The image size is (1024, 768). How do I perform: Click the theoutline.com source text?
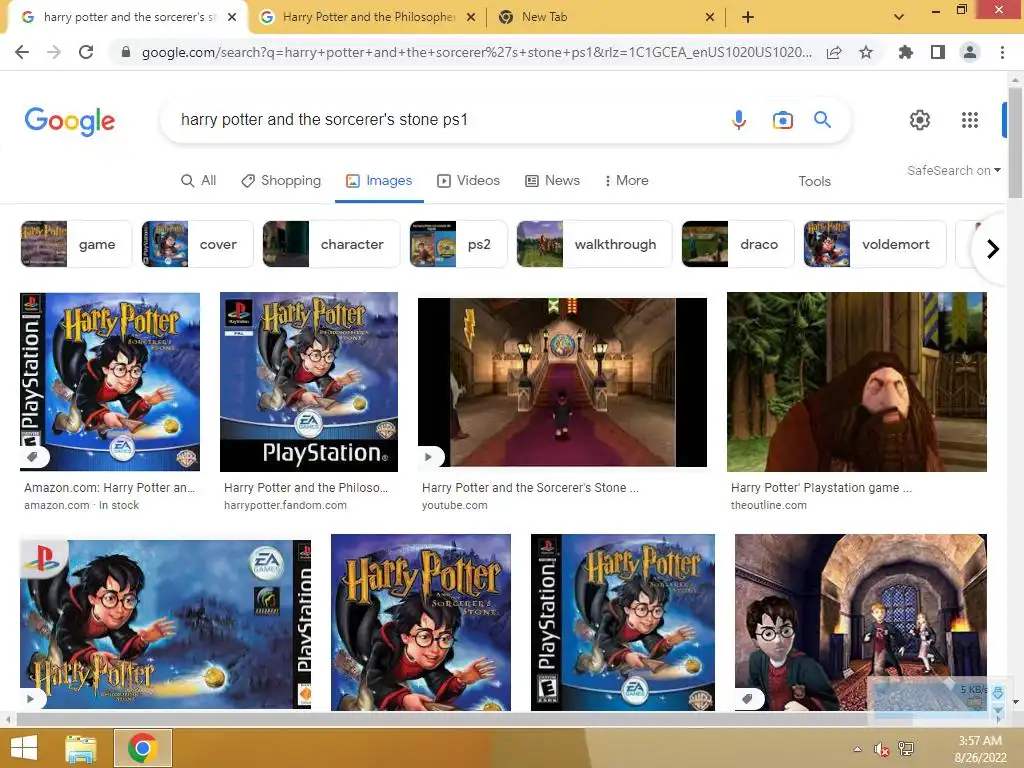point(769,505)
